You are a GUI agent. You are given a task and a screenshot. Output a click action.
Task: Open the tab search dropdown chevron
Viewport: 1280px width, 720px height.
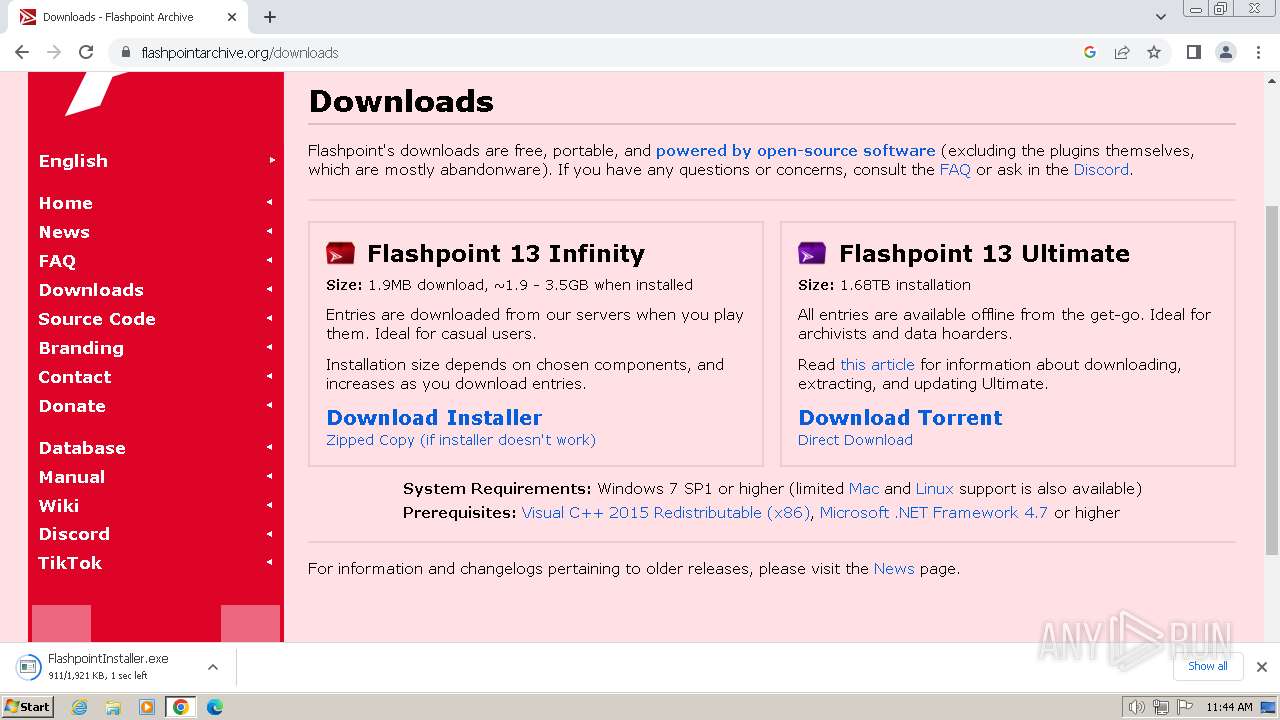click(x=1161, y=17)
